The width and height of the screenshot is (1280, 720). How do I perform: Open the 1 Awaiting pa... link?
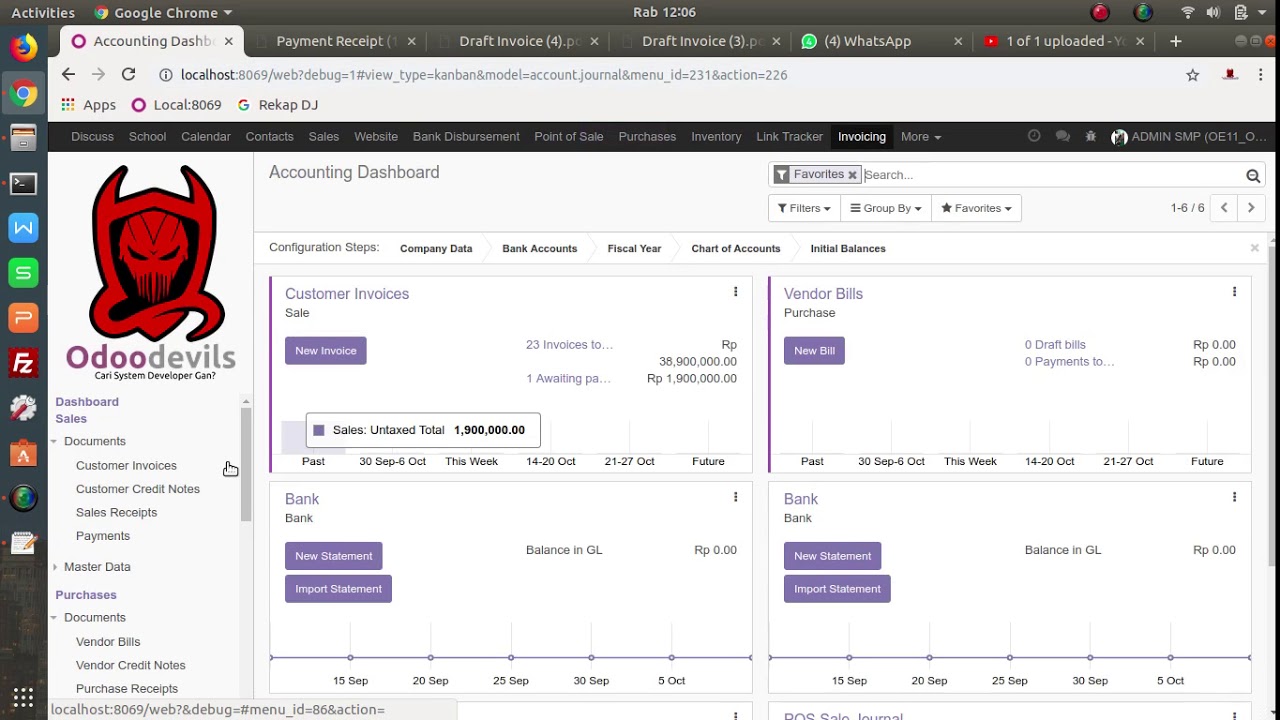coord(568,379)
